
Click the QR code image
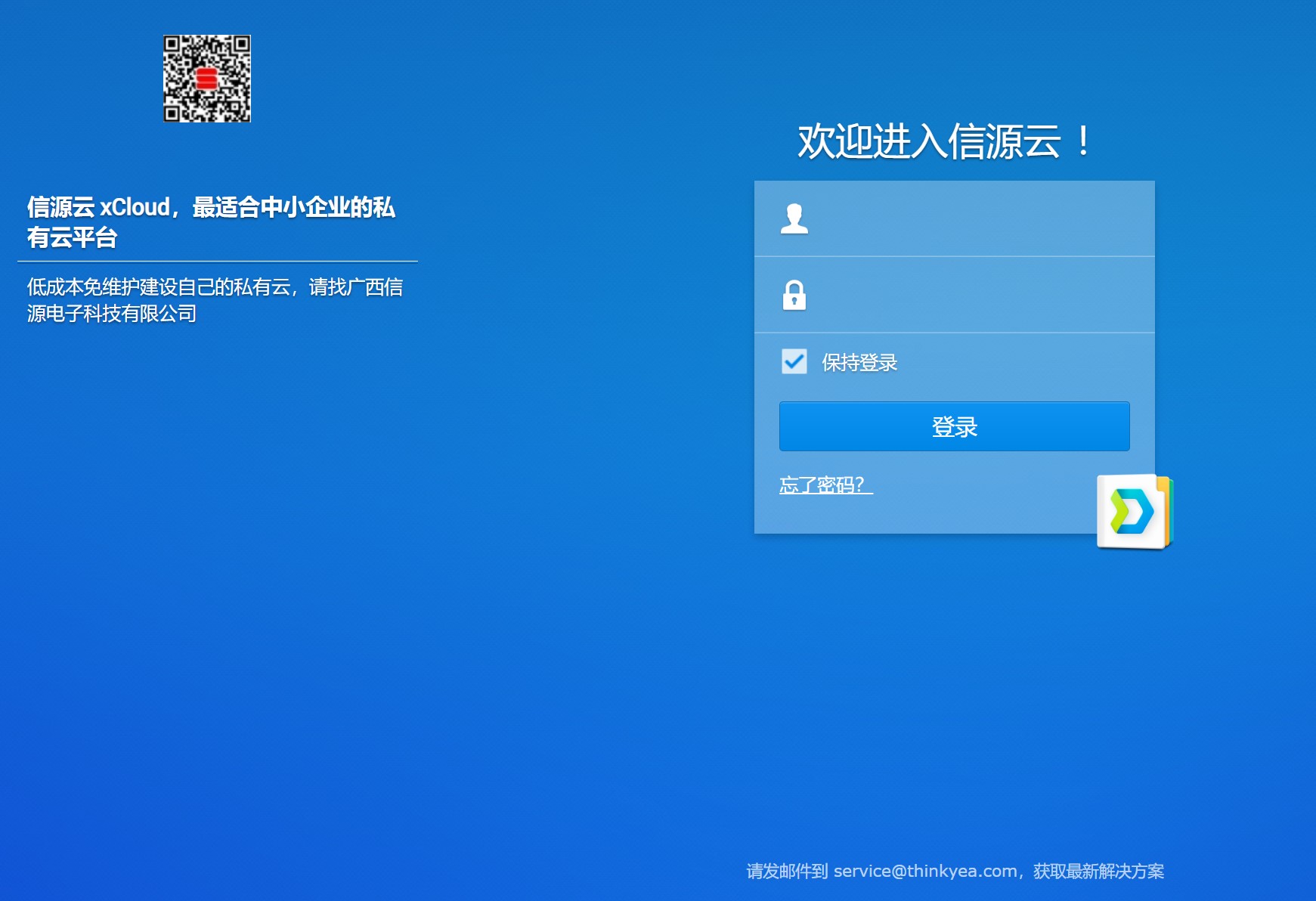tap(207, 79)
